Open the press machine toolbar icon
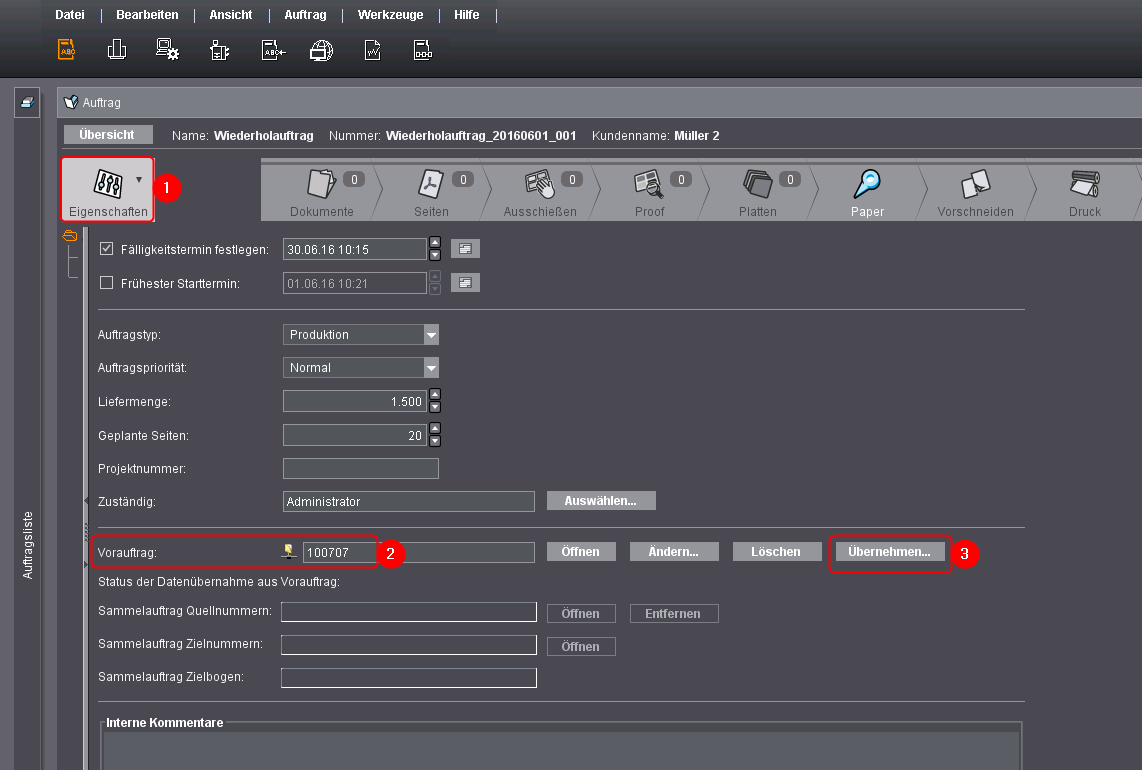Screen dimensions: 1142x770 coord(117,50)
